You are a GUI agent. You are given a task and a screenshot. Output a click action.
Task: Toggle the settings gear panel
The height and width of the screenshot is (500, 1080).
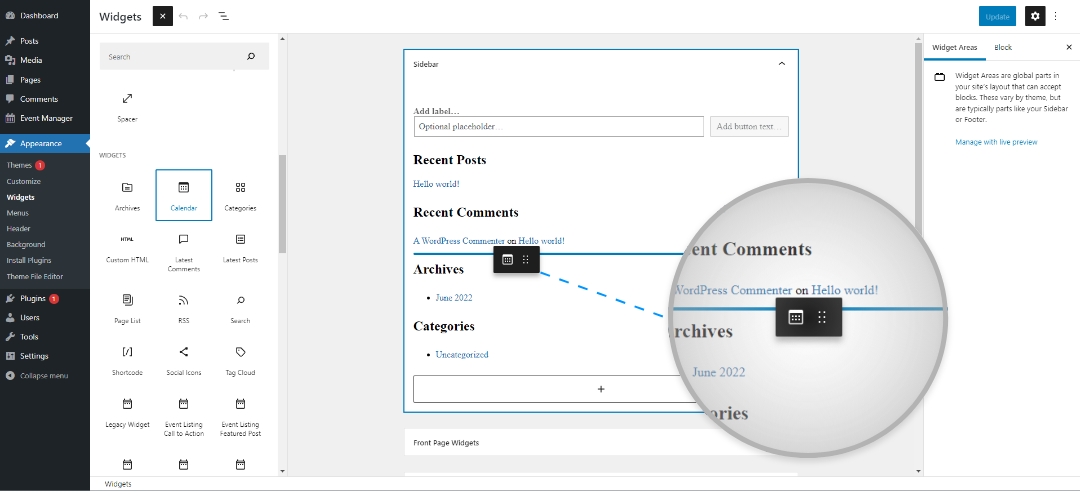click(x=1035, y=16)
